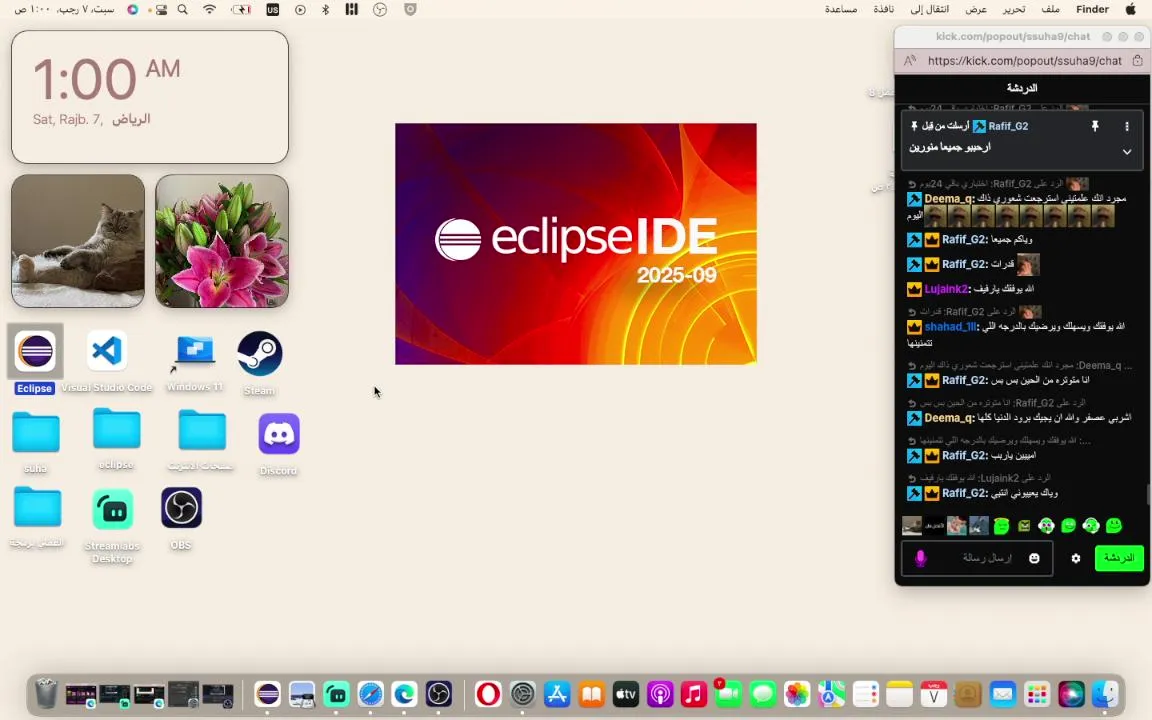Click the Eclipse icon in the Dock
The height and width of the screenshot is (720, 1152).
[267, 694]
